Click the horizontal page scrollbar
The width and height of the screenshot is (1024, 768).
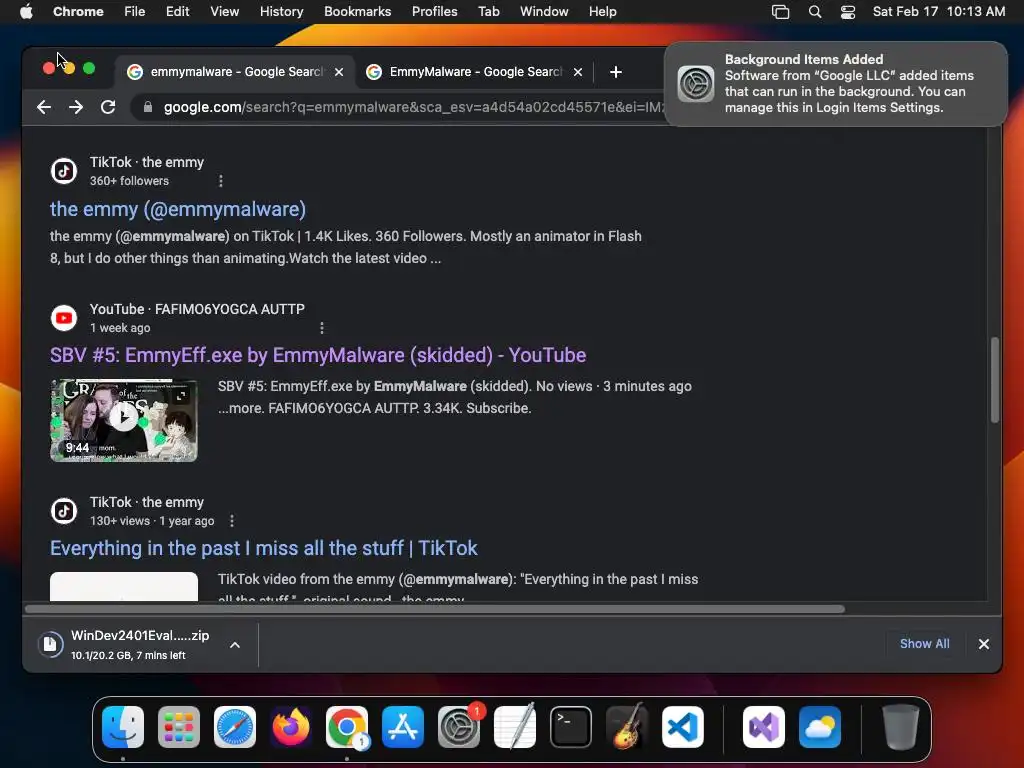click(435, 609)
